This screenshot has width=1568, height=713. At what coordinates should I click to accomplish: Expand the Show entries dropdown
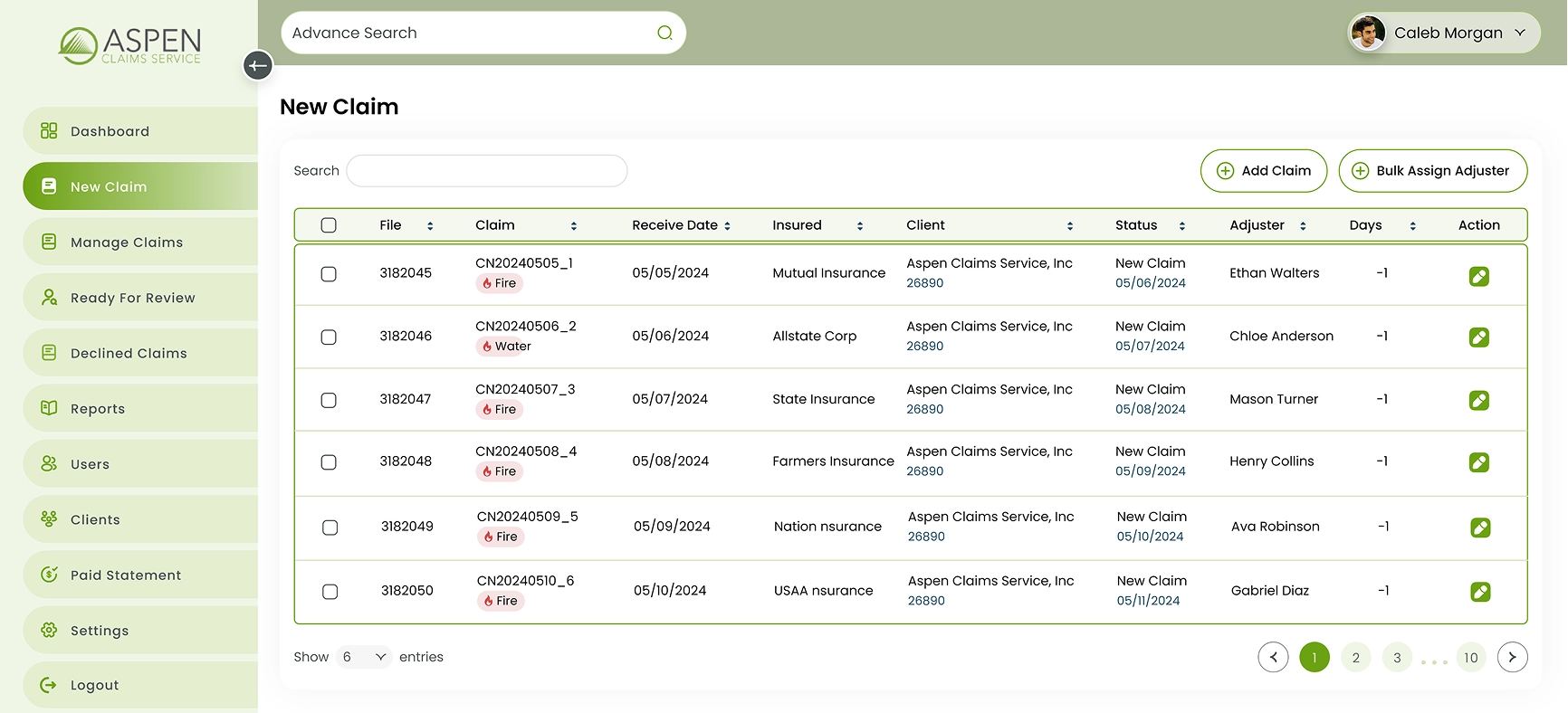[363, 657]
